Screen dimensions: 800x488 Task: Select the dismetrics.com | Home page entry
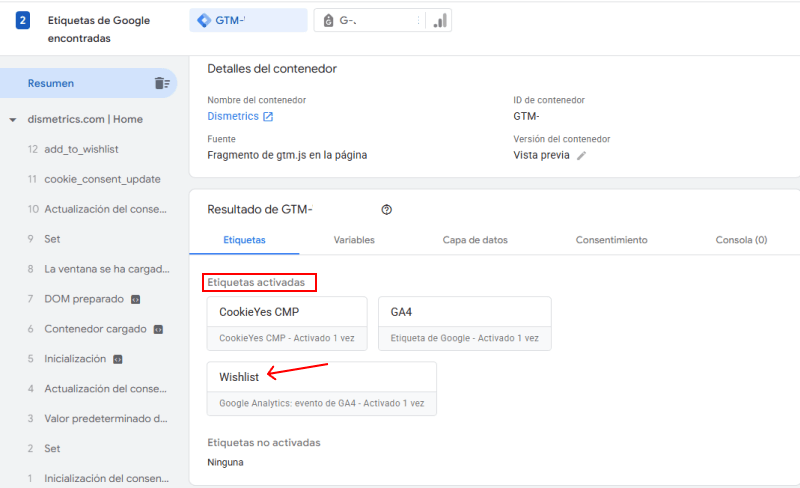85,119
